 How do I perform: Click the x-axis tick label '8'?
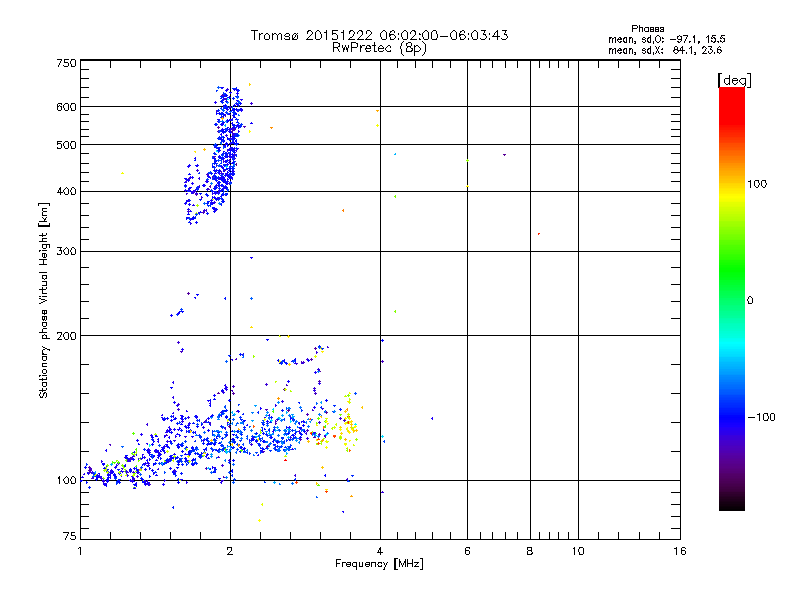click(x=530, y=551)
